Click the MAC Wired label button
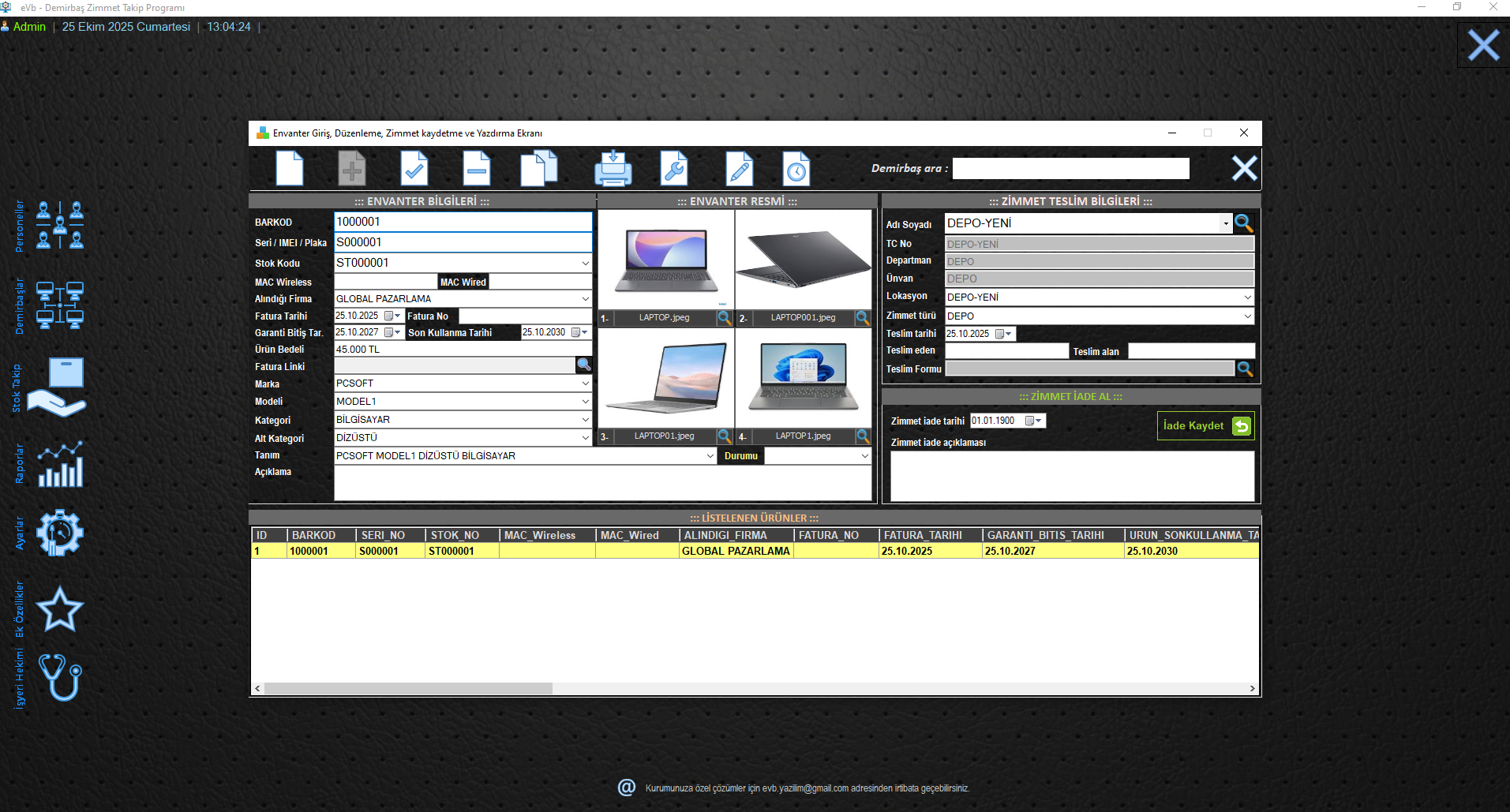 click(x=463, y=283)
